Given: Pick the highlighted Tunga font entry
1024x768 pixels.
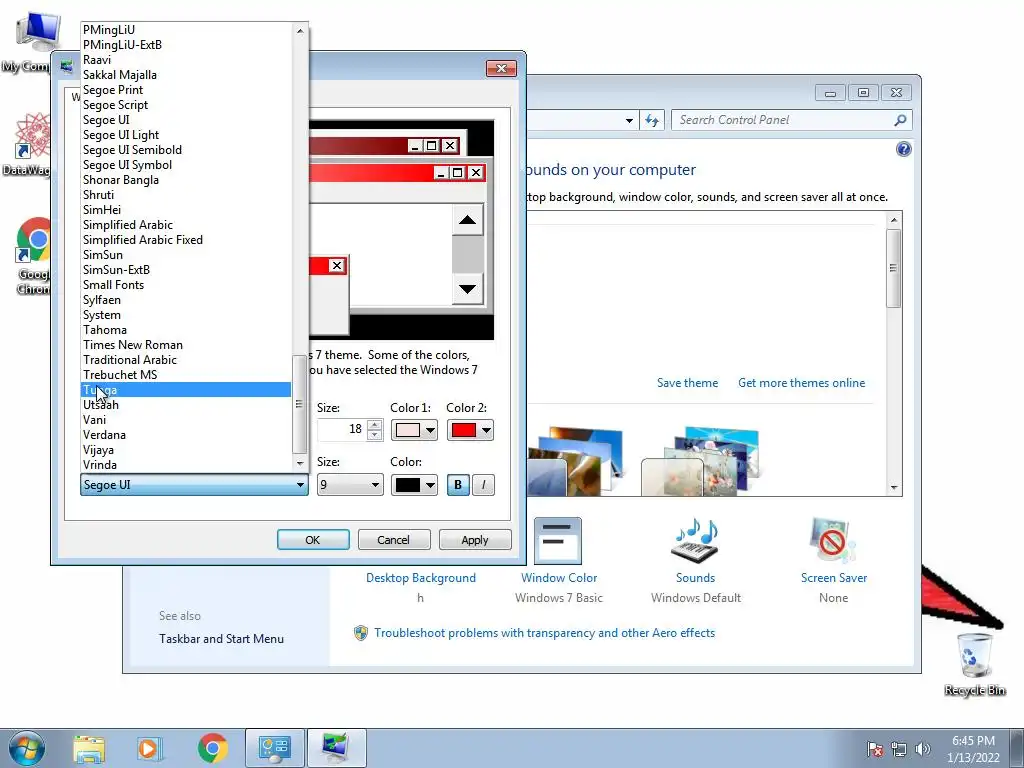Looking at the screenshot, I should 185,390.
